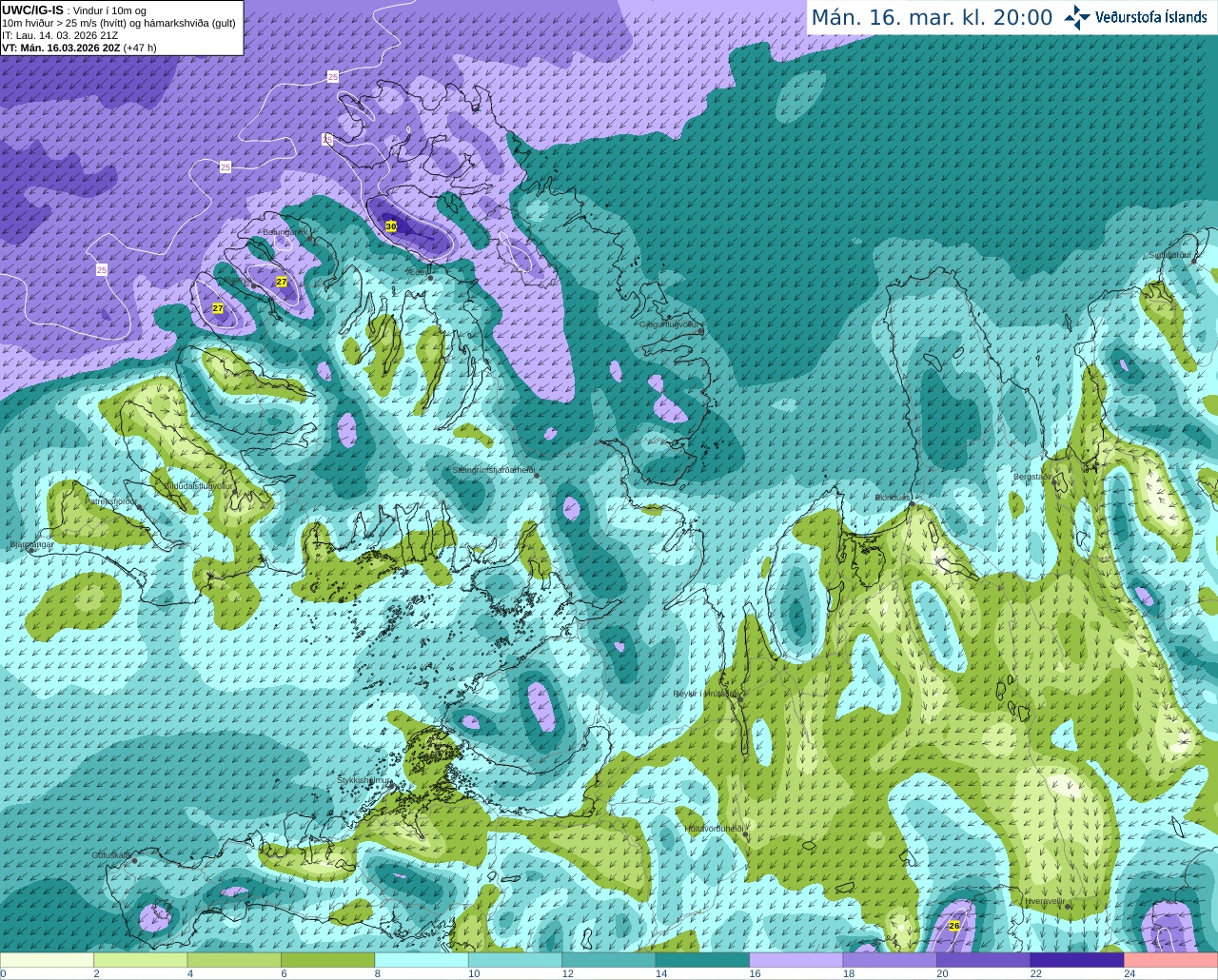This screenshot has width=1218, height=980.
Task: Click the 6–8 m/s olive green legend swatch
Action: pos(327,960)
